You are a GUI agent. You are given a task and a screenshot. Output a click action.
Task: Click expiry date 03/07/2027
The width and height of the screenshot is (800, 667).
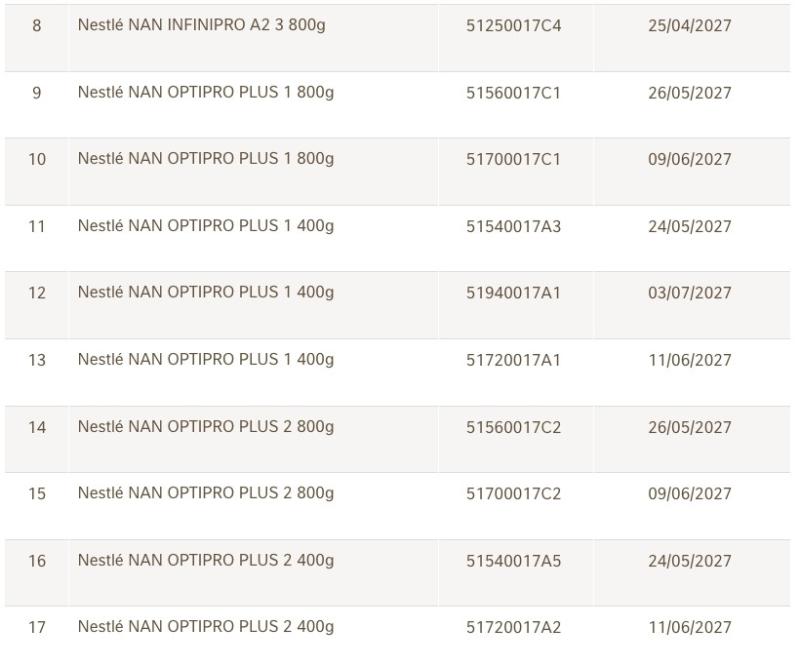[690, 293]
